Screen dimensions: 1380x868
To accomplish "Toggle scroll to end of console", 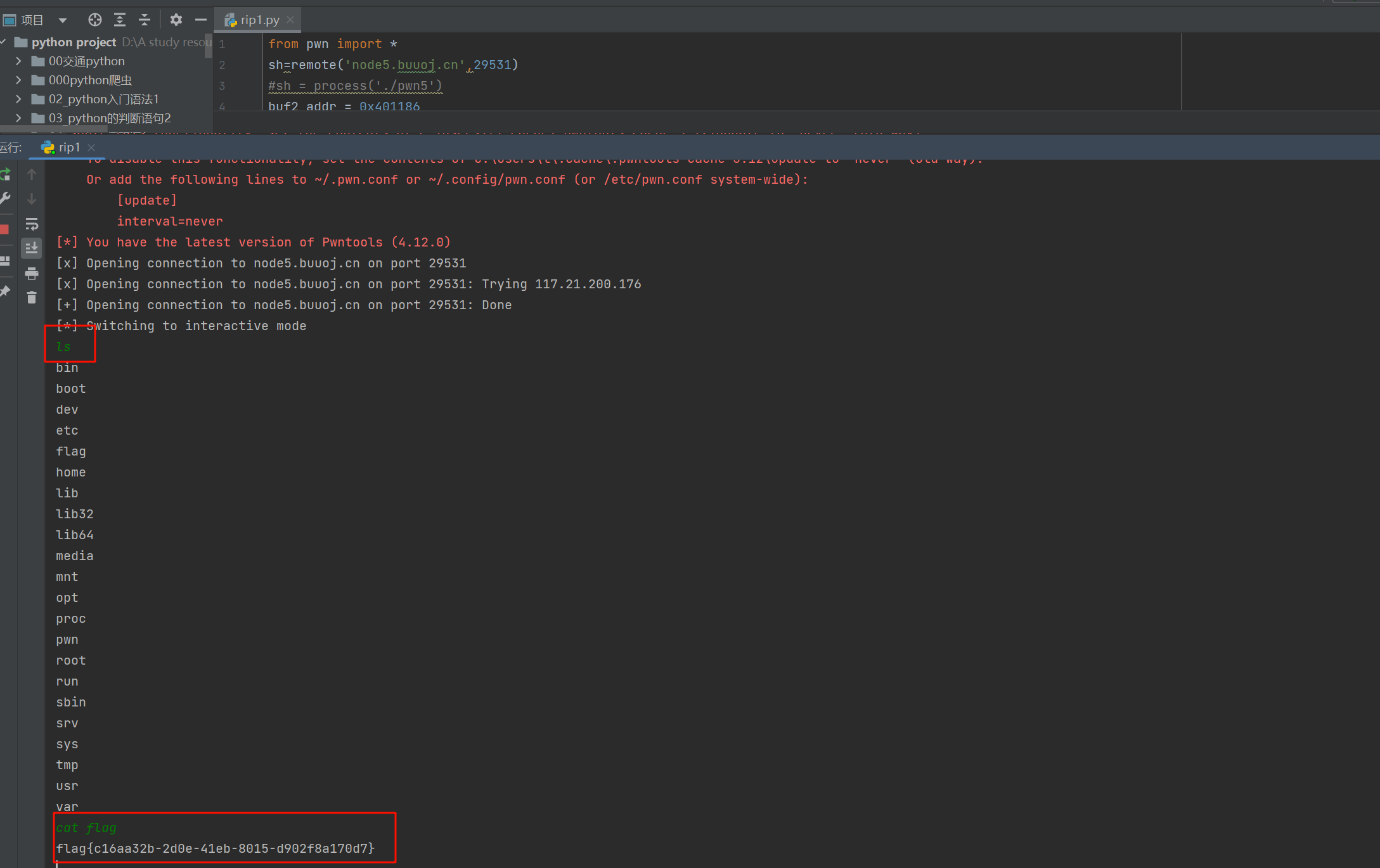I will pos(32,248).
